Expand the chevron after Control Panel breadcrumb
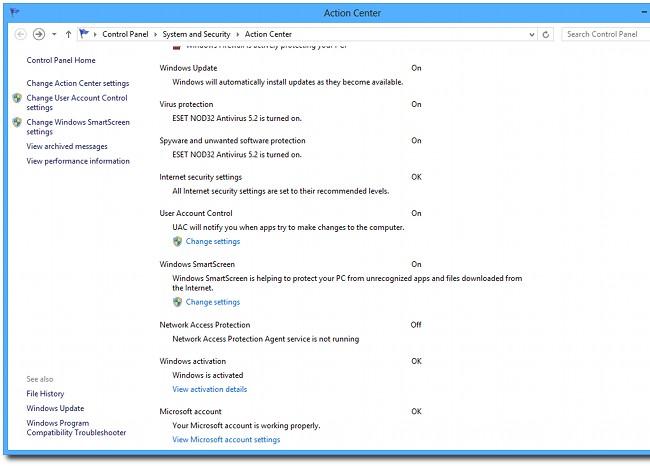This screenshot has width=650, height=466. click(155, 35)
